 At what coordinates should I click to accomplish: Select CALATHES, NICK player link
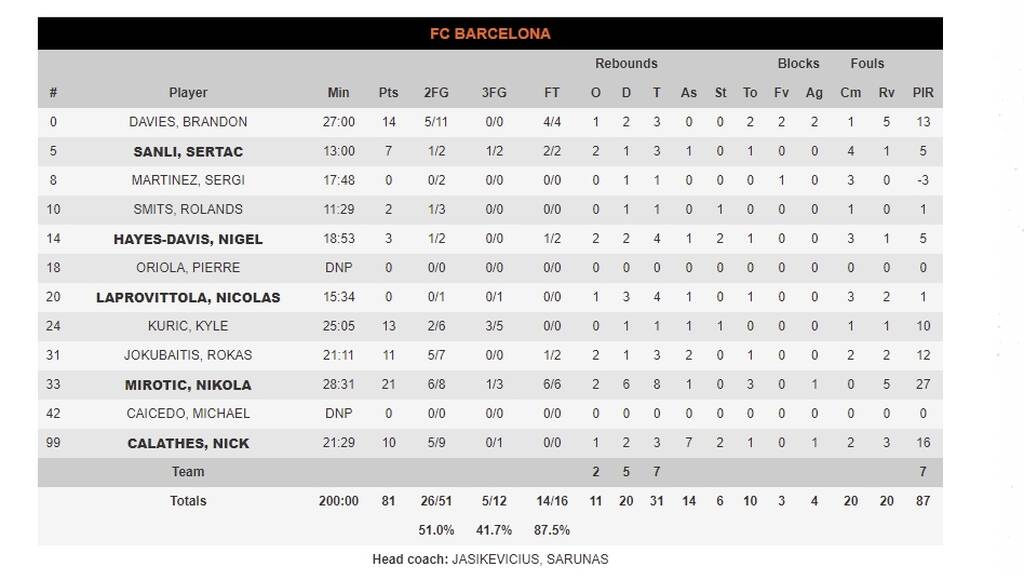tap(188, 444)
